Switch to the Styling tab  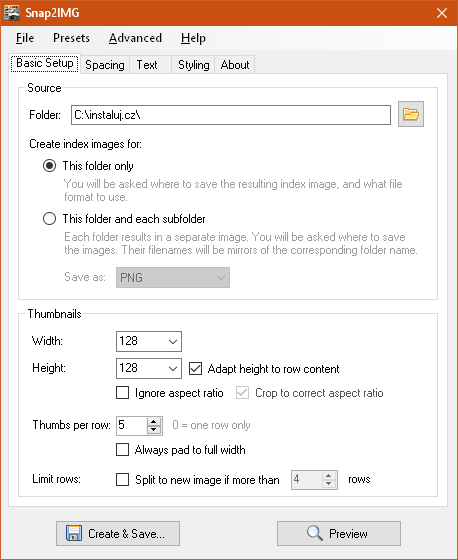(x=194, y=65)
